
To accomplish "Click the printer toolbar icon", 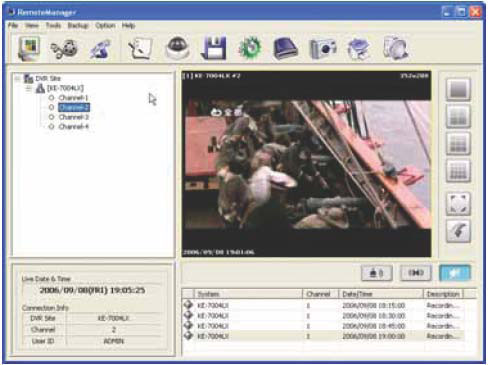I will (358, 49).
